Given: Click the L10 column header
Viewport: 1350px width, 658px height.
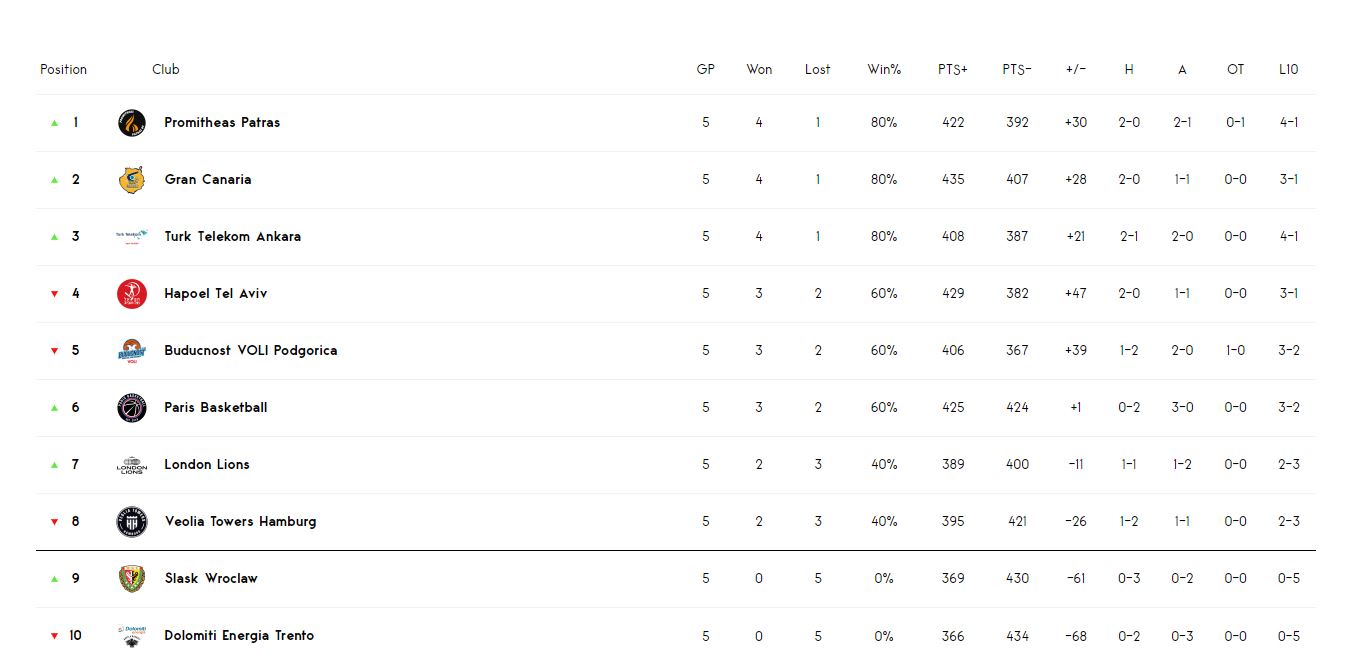Looking at the screenshot, I should click(x=1289, y=70).
